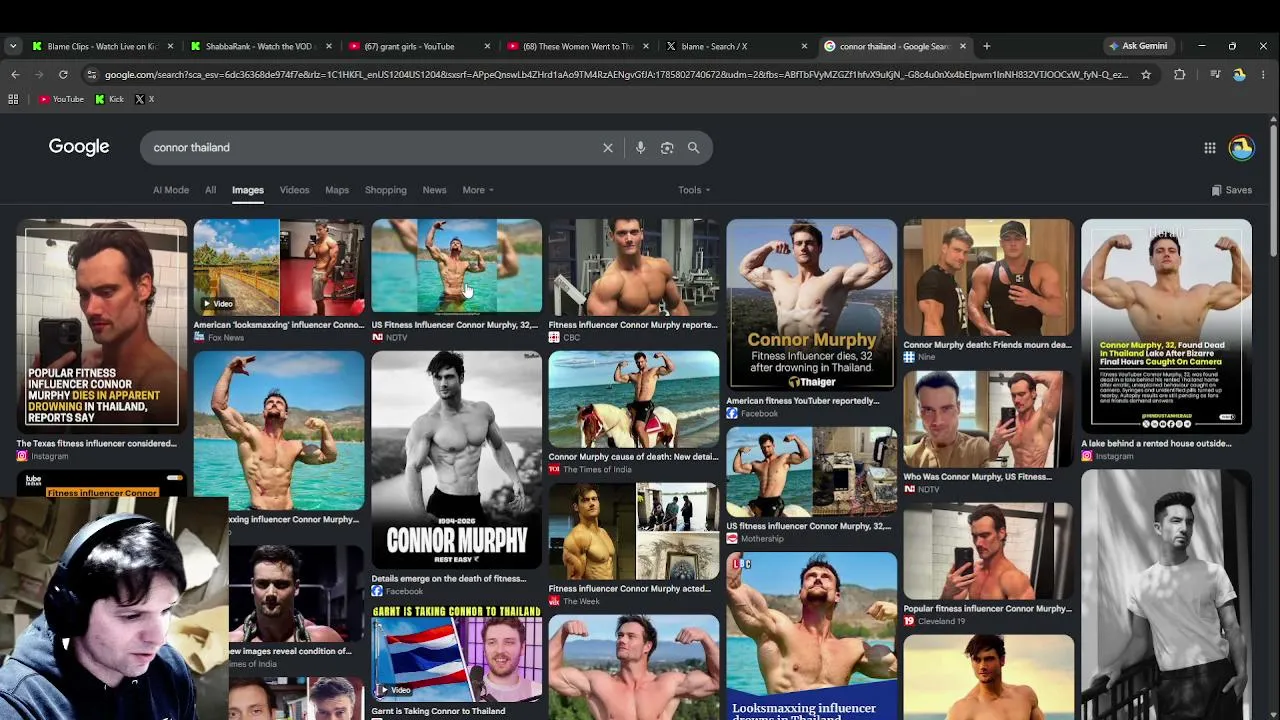1280x720 pixels.
Task: Open the Google apps grid
Action: click(x=1210, y=148)
